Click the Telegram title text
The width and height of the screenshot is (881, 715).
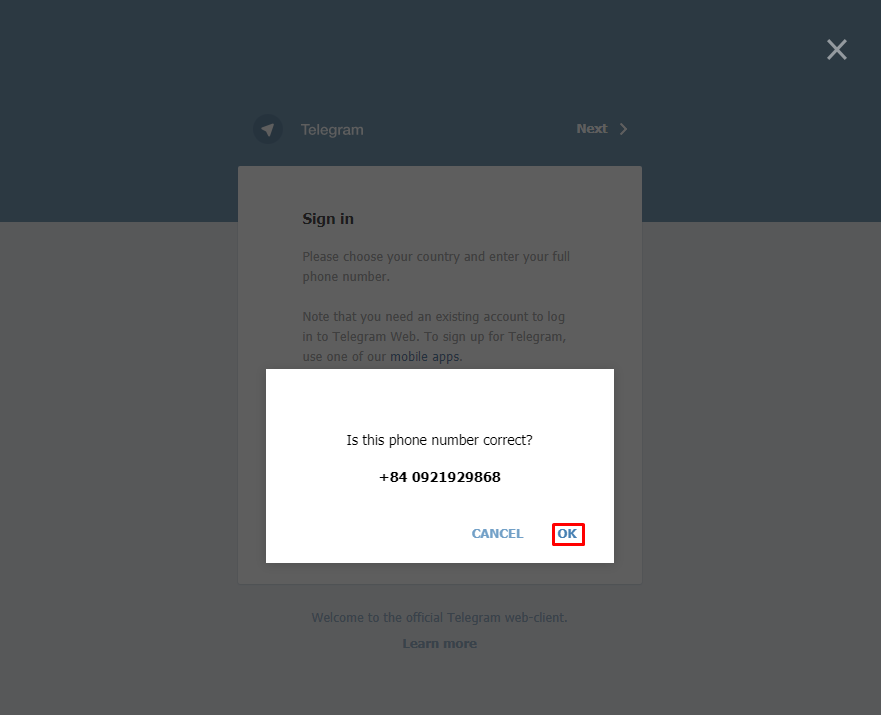tap(332, 130)
